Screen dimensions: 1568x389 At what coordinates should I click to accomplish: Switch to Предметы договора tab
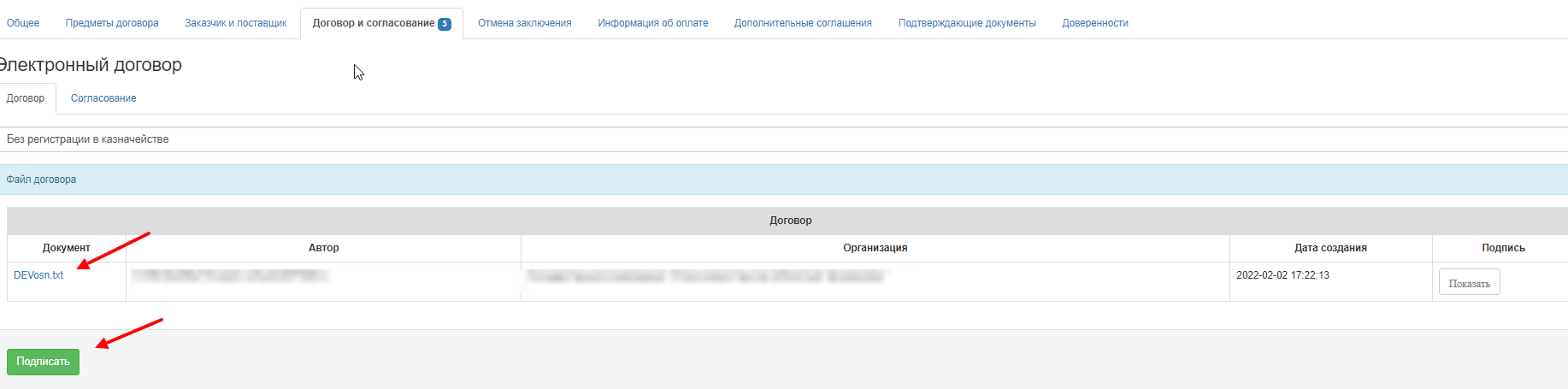coord(112,23)
